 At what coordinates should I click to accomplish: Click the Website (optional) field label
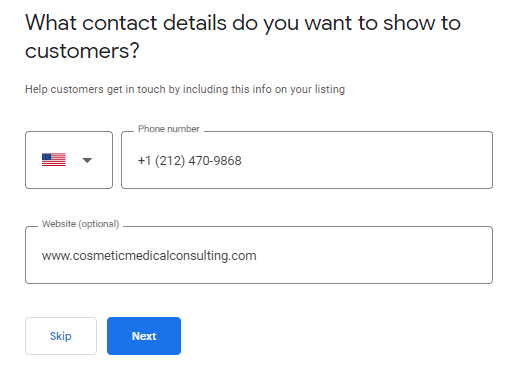pos(80,224)
